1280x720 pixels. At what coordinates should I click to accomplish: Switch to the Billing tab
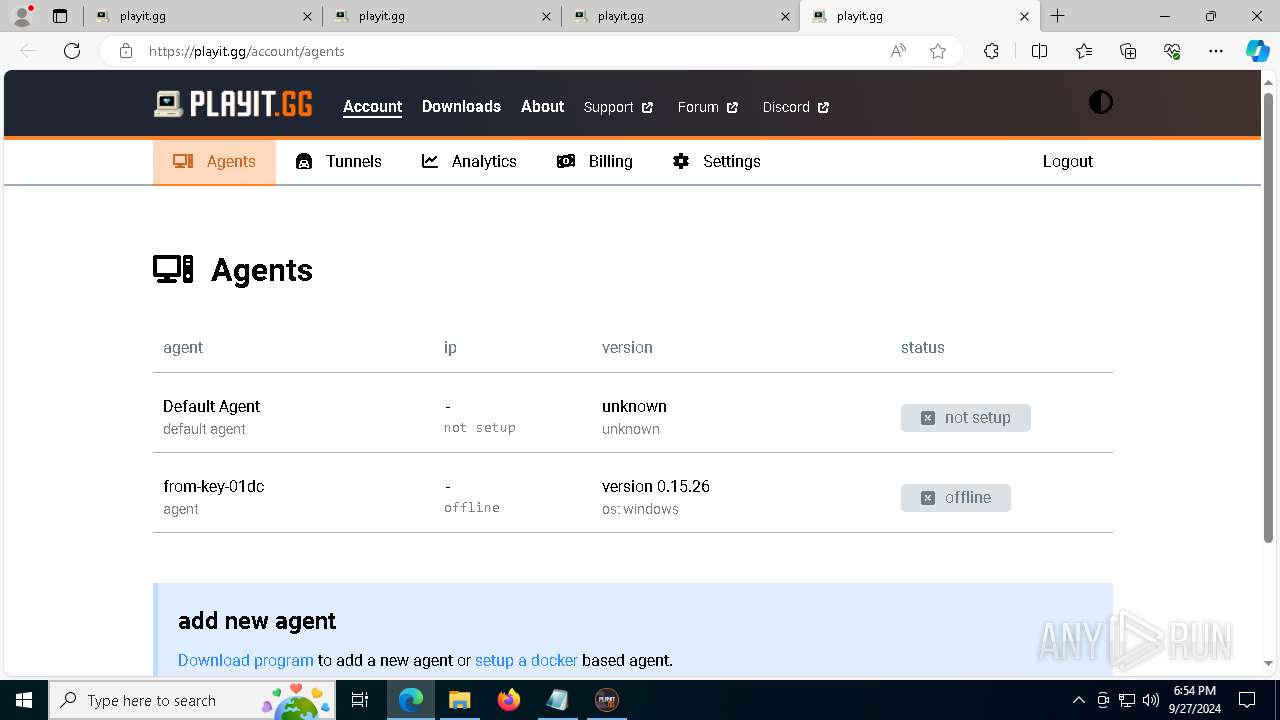click(595, 161)
